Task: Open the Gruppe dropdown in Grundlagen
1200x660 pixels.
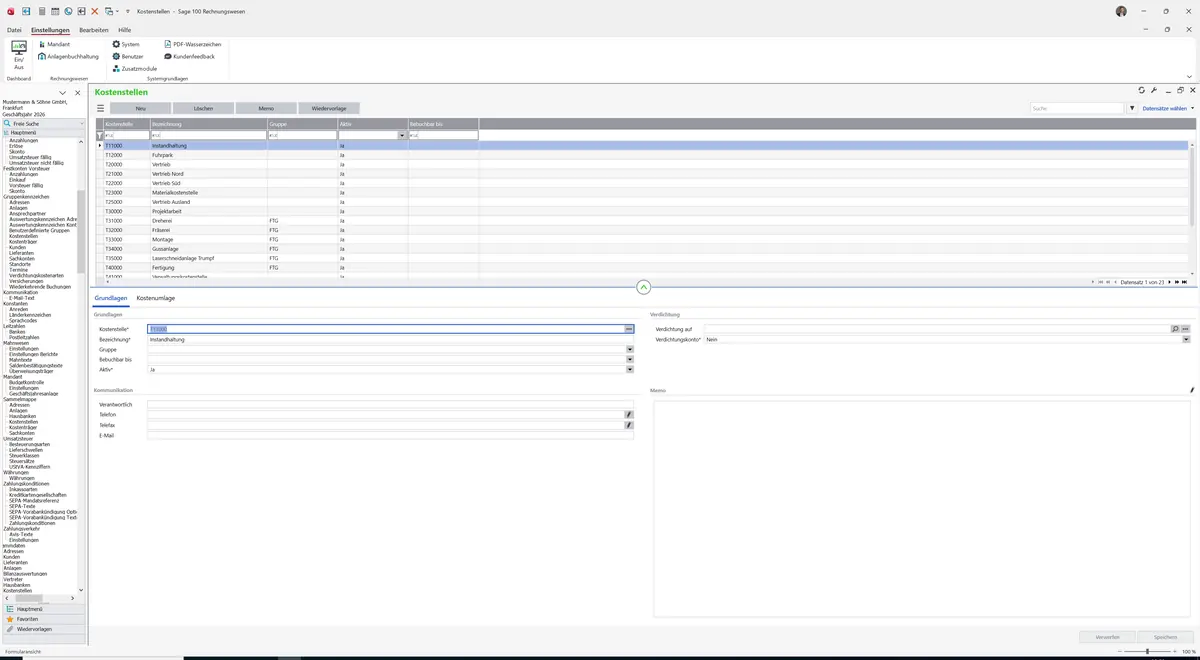Action: [x=630, y=349]
